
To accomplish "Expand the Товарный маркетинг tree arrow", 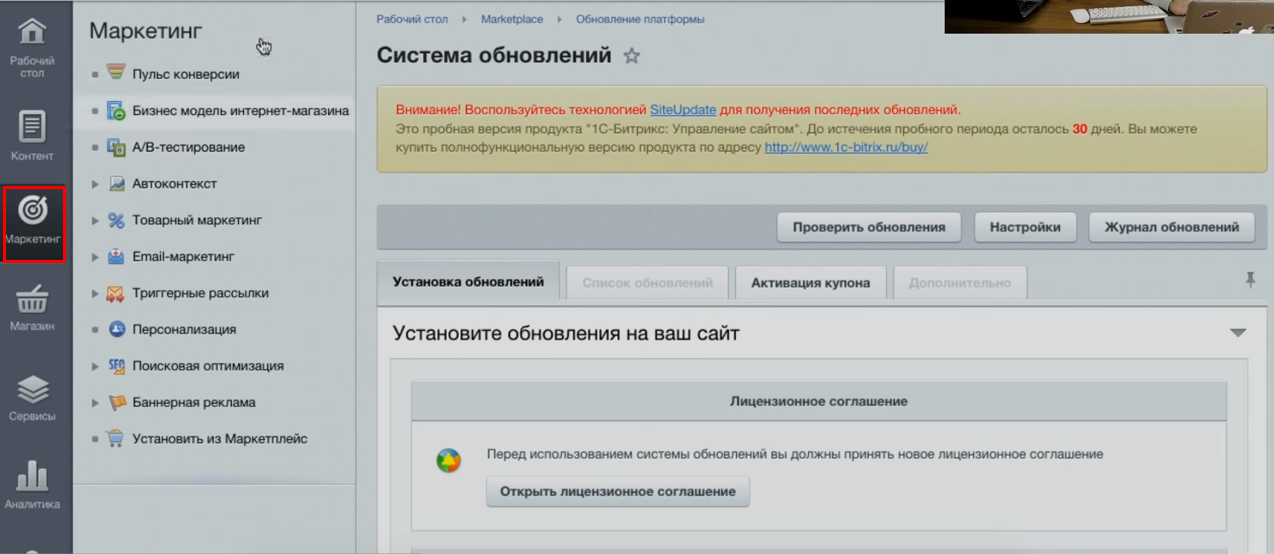I will coord(96,221).
